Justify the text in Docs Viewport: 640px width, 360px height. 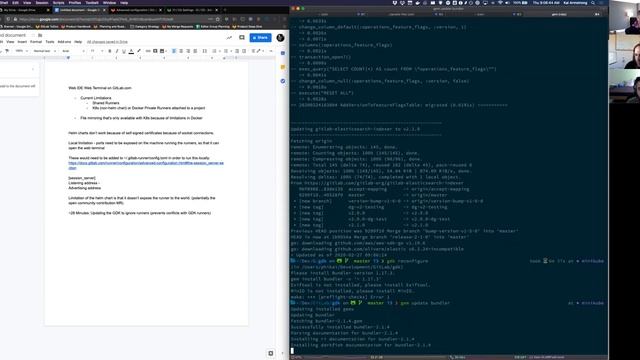pos(195,51)
